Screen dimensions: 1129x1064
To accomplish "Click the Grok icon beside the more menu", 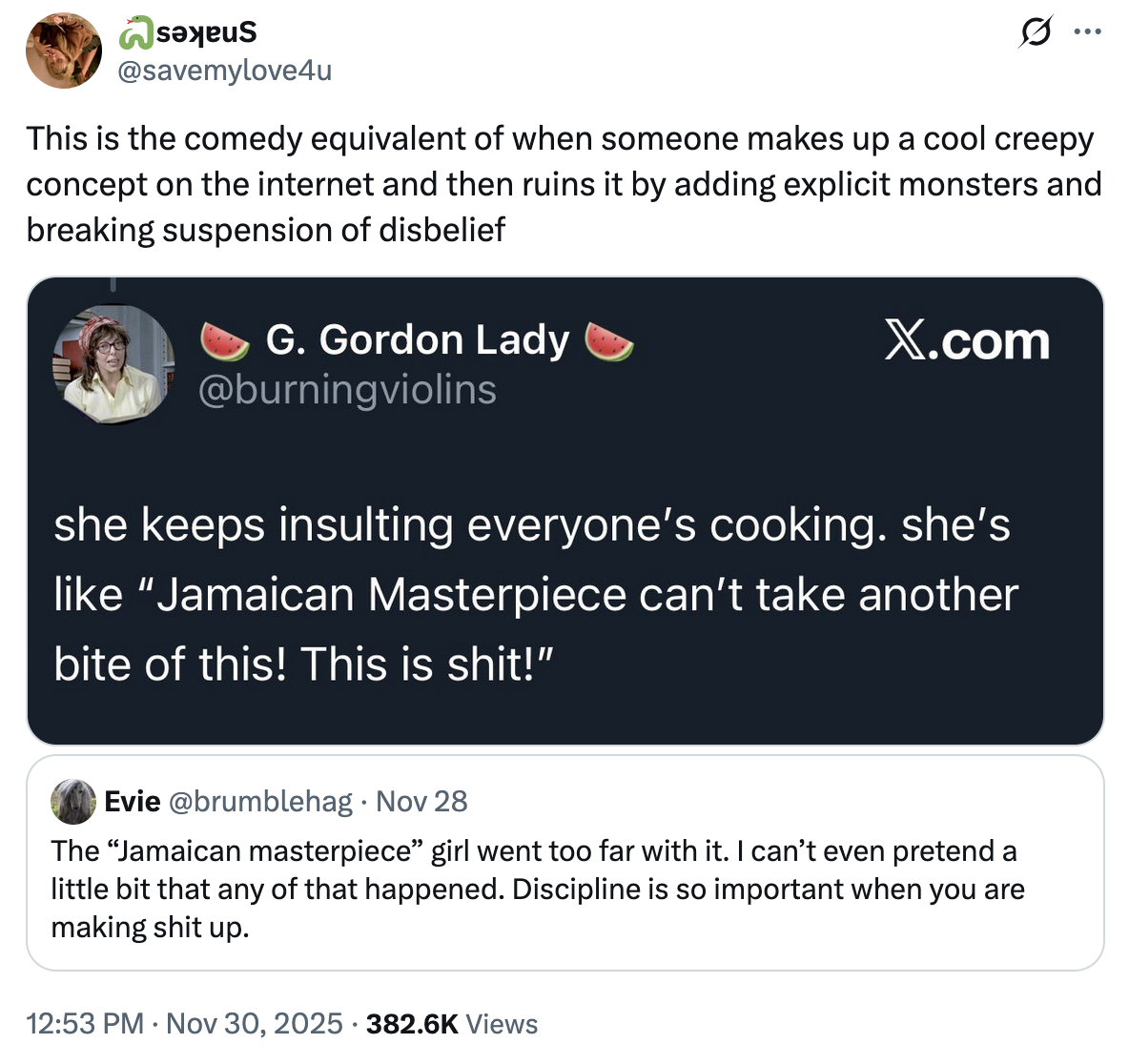I will (1035, 33).
